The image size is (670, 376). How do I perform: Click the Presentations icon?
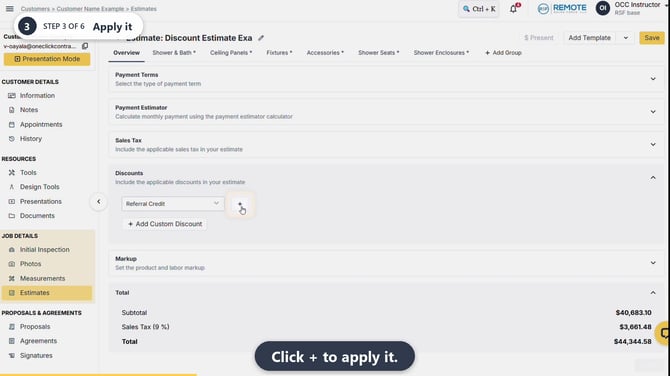click(x=12, y=201)
